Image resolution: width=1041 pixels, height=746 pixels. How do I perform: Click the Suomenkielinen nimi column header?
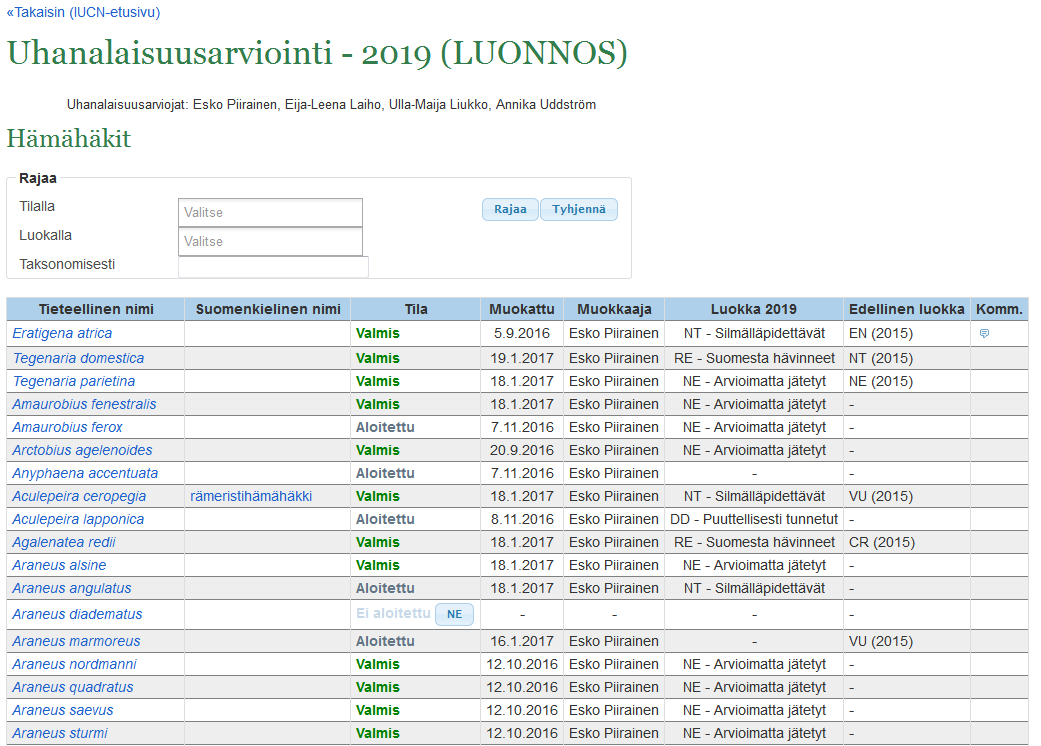click(x=268, y=309)
